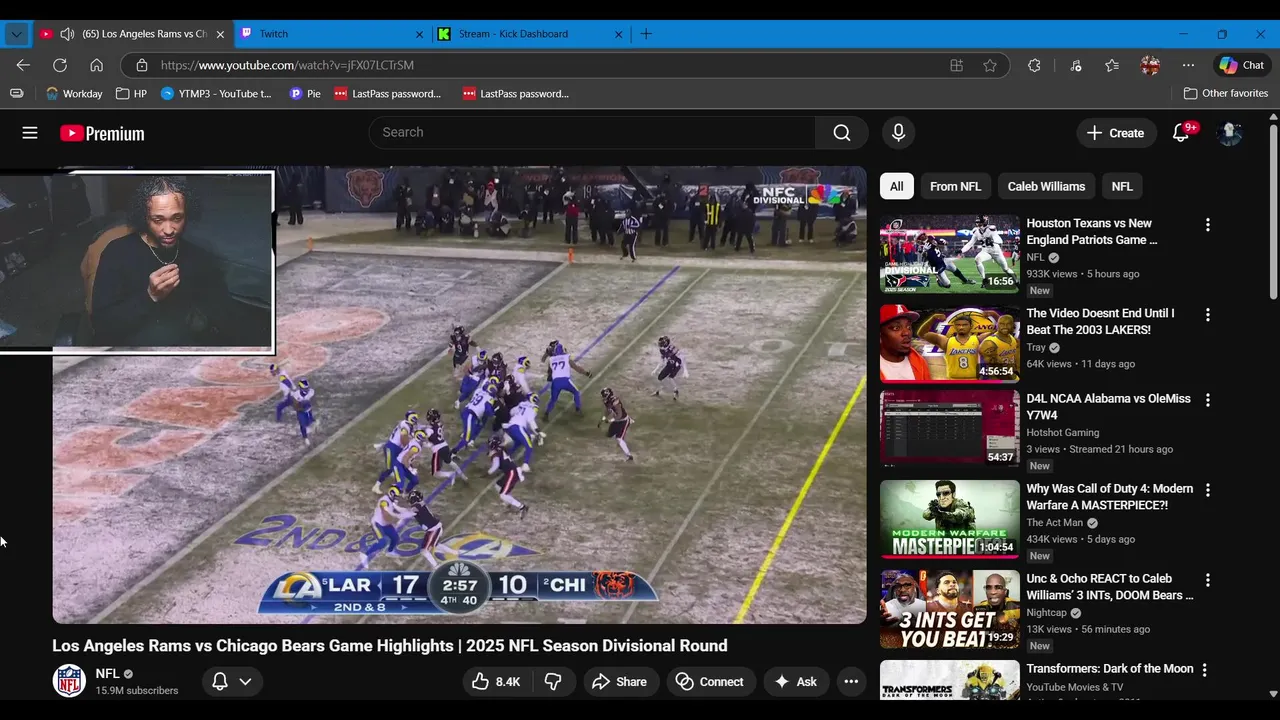Click the Share button

pos(620,682)
